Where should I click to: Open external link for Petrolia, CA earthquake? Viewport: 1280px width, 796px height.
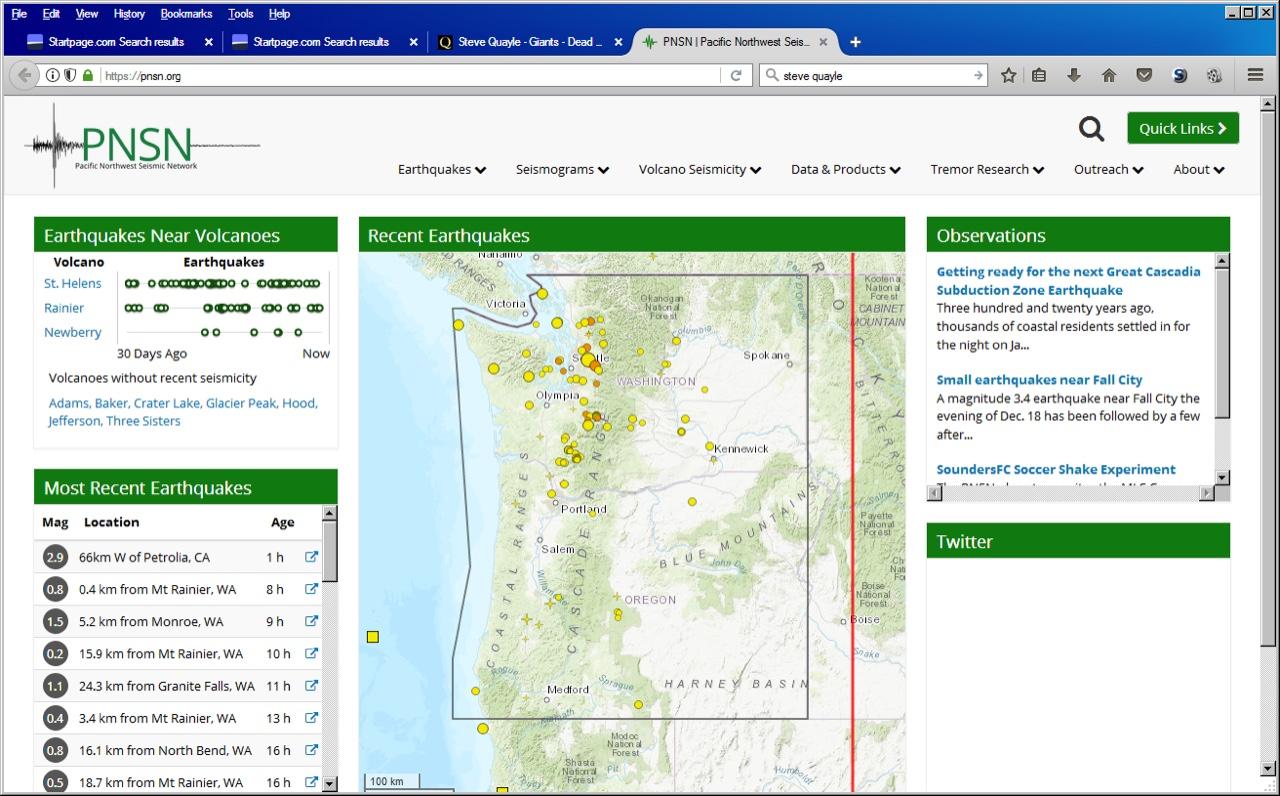coord(311,558)
